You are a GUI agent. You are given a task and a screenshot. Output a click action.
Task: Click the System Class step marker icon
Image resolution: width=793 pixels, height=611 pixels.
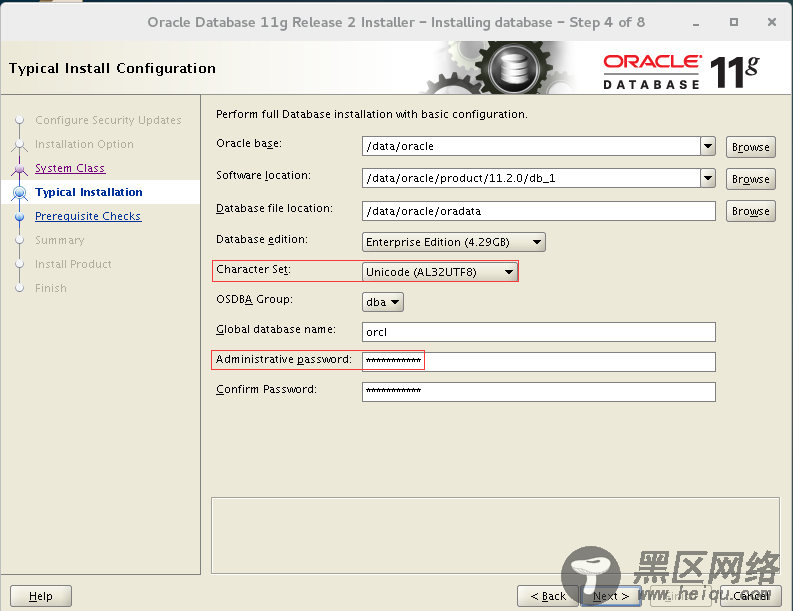click(x=20, y=168)
